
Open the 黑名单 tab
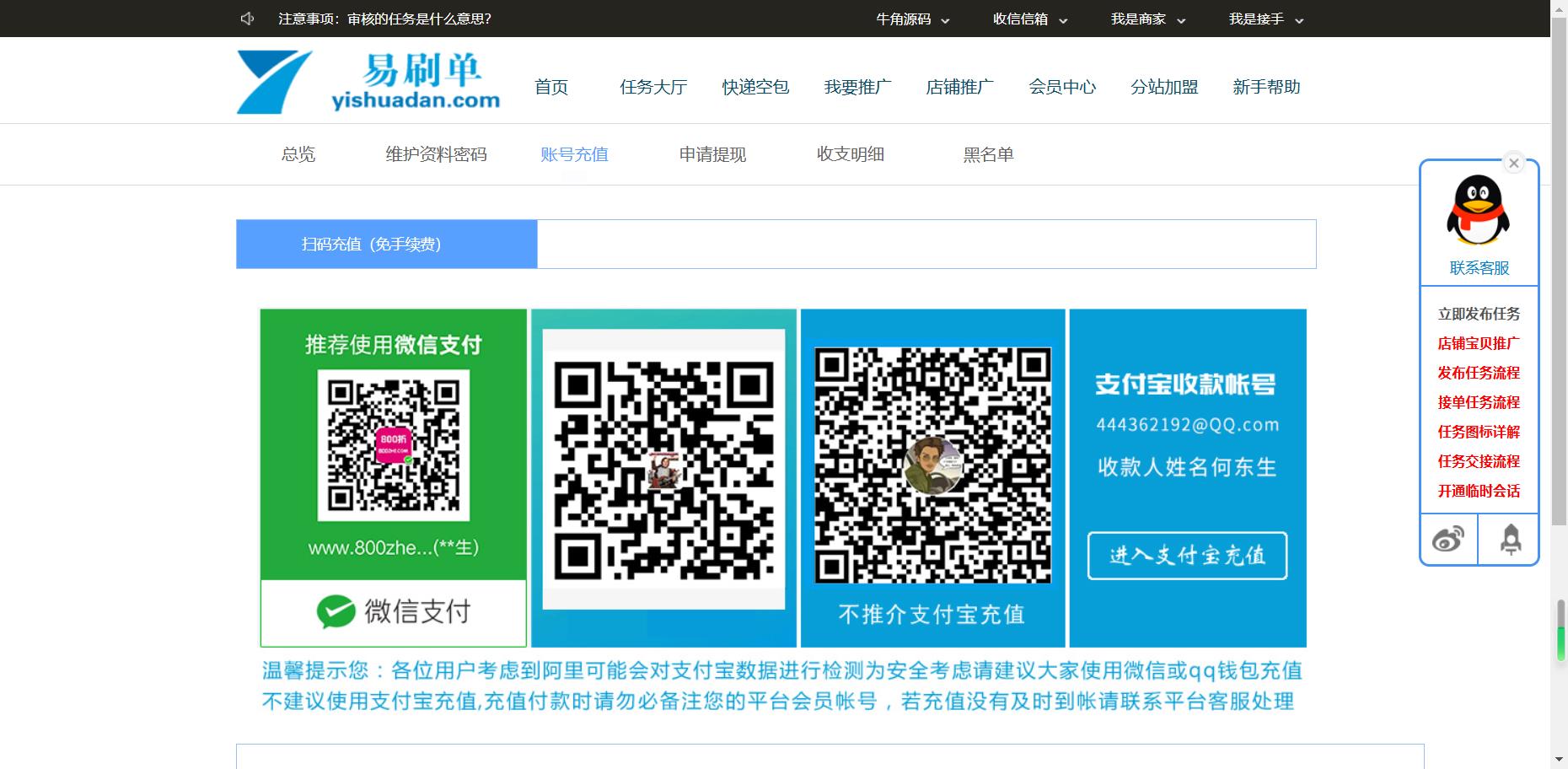point(988,154)
